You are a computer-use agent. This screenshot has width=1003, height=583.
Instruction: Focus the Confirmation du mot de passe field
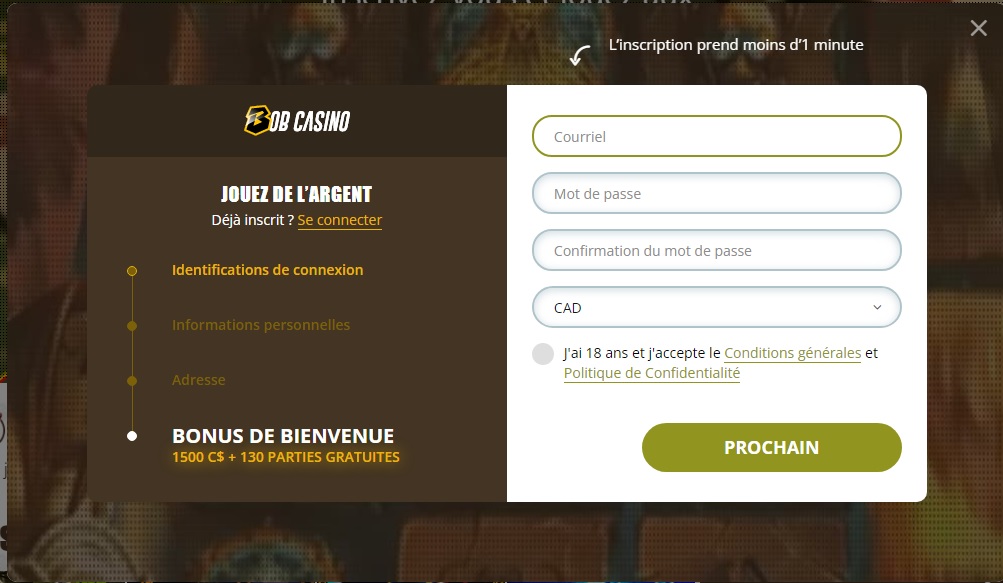coord(716,250)
